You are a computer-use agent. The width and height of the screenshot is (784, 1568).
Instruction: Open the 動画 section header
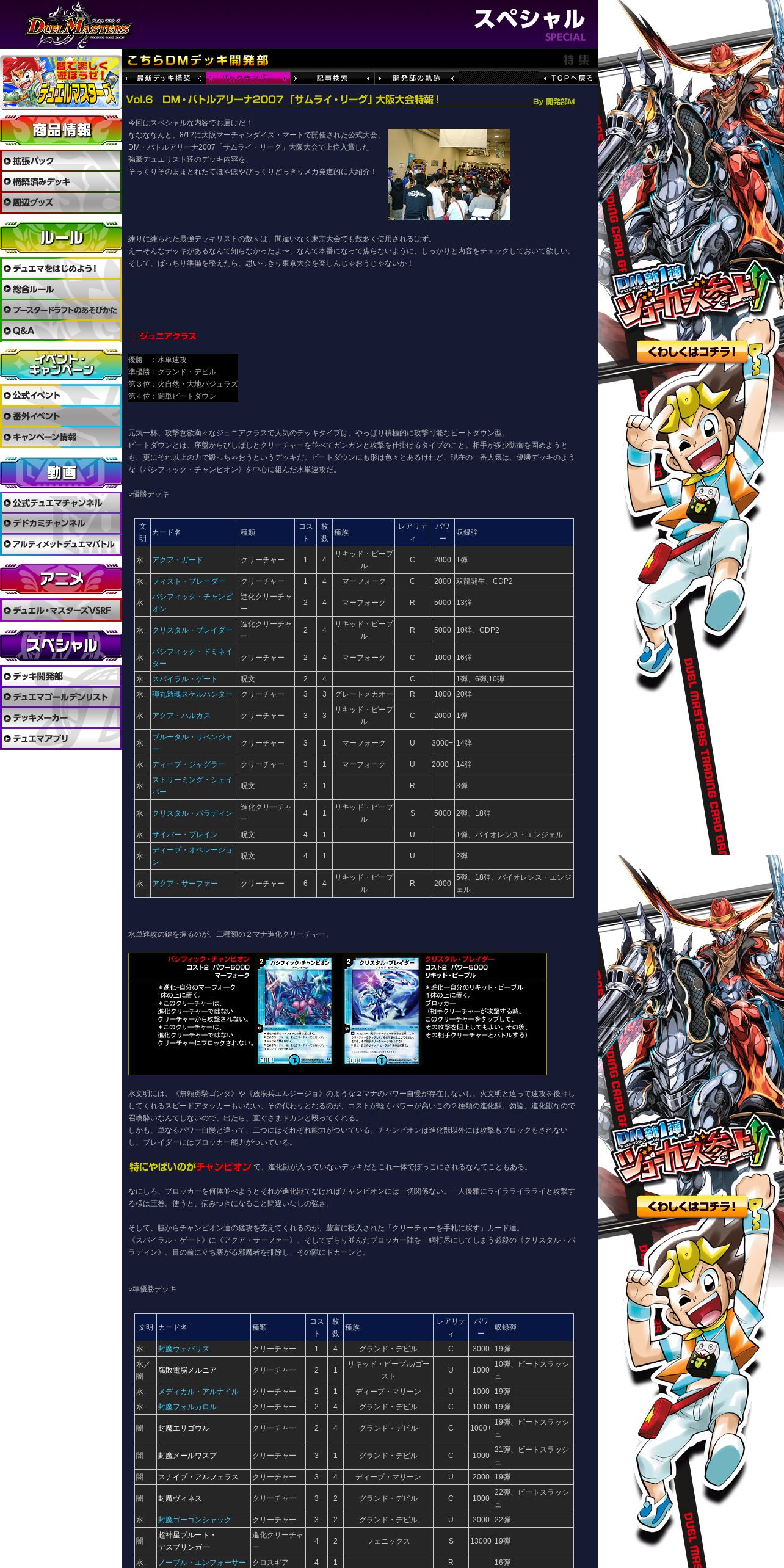coord(61,472)
